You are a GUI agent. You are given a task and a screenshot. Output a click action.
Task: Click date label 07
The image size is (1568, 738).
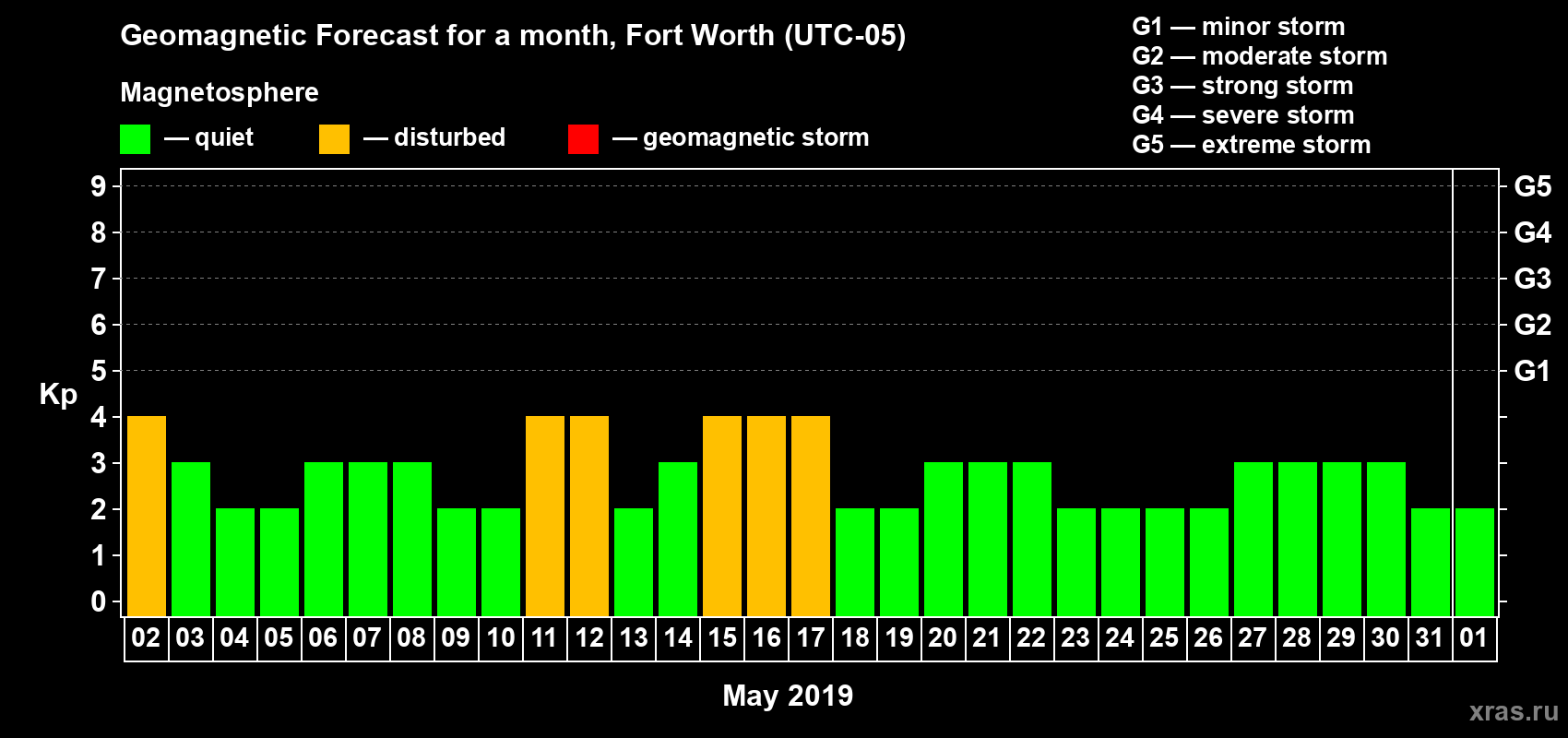(x=367, y=638)
